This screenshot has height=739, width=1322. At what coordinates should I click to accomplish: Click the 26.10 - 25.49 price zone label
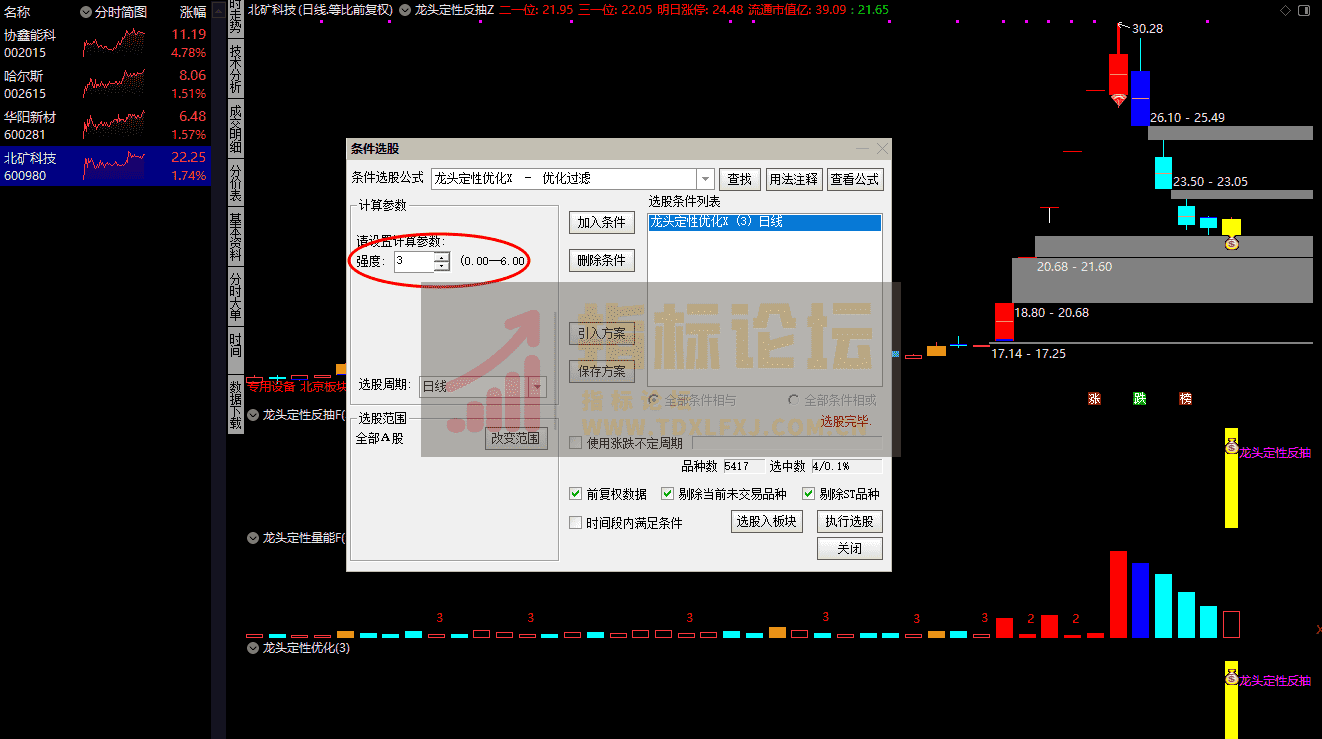pyautogui.click(x=1187, y=117)
